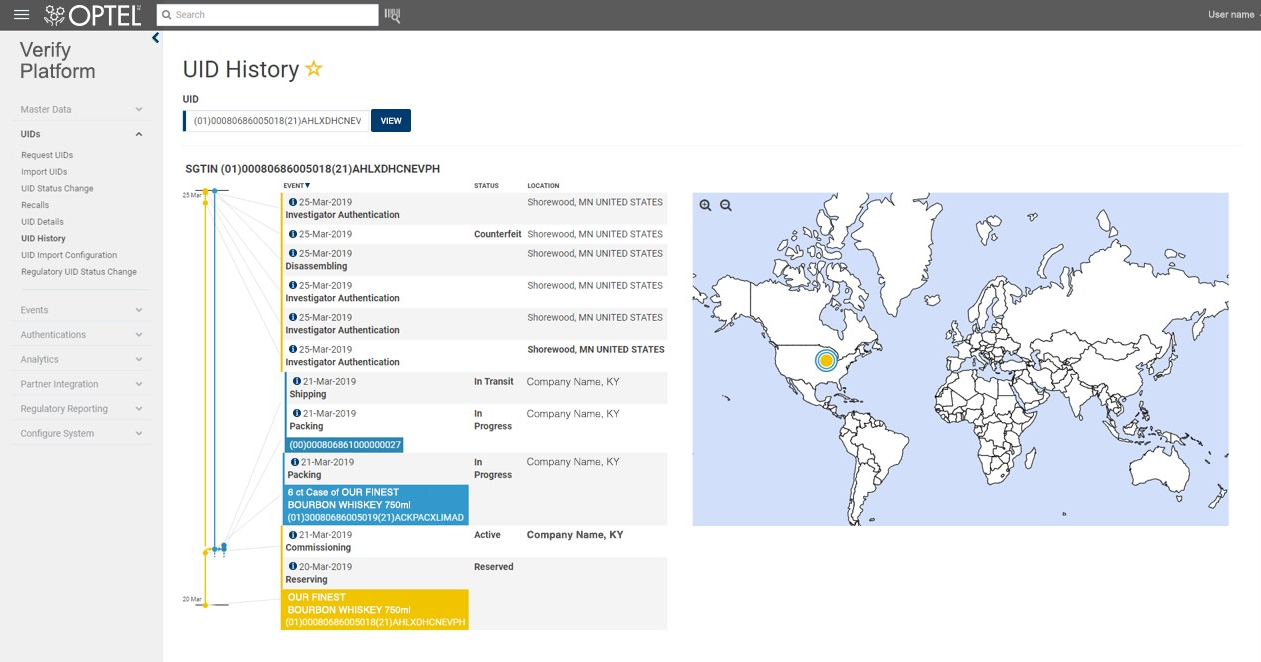The width and height of the screenshot is (1261, 662).
Task: Click the barcode scan icon beside search
Action: pyautogui.click(x=392, y=15)
